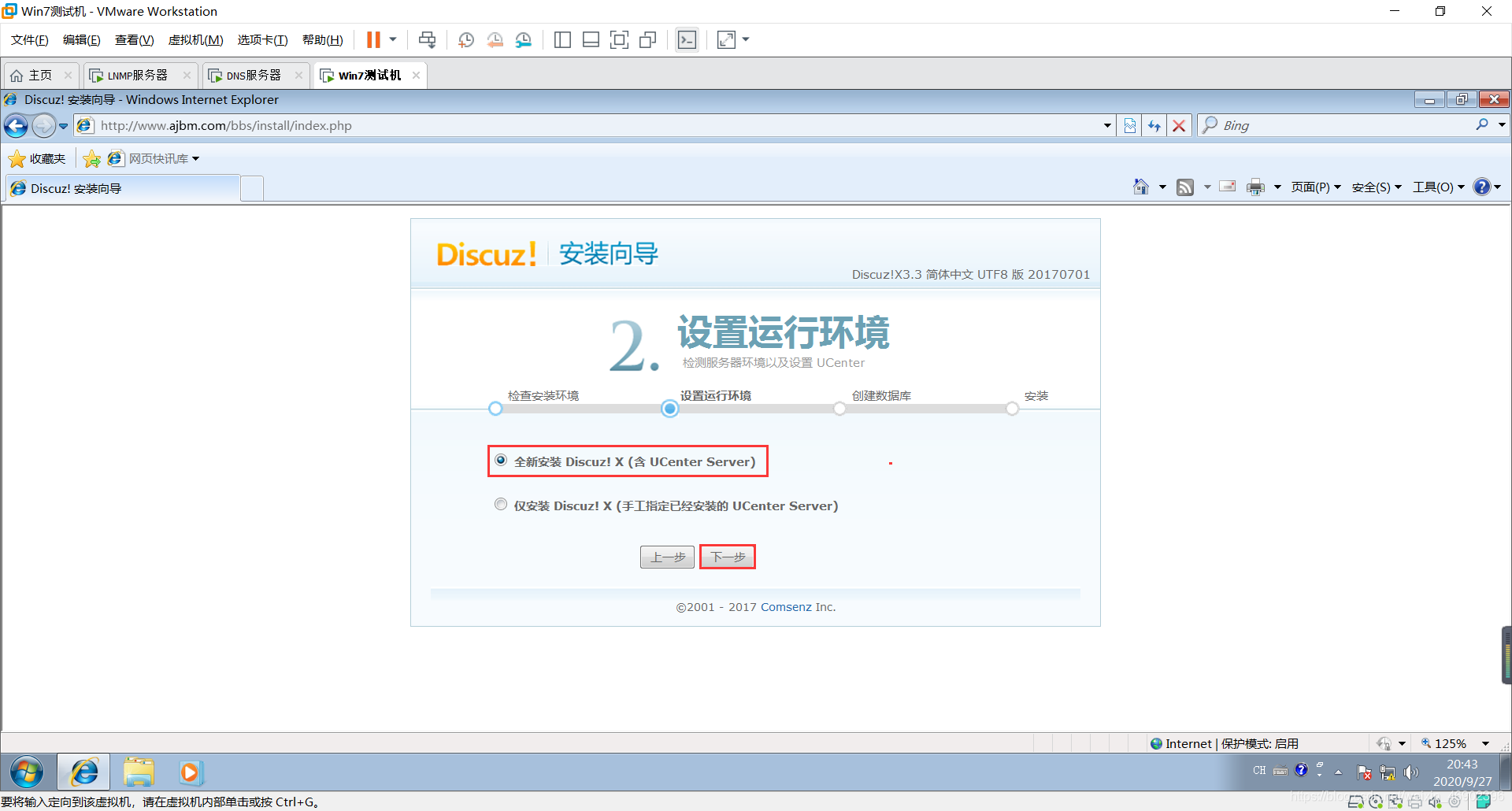Click the network status tray icon
This screenshot has width=1512, height=811.
point(1388,772)
